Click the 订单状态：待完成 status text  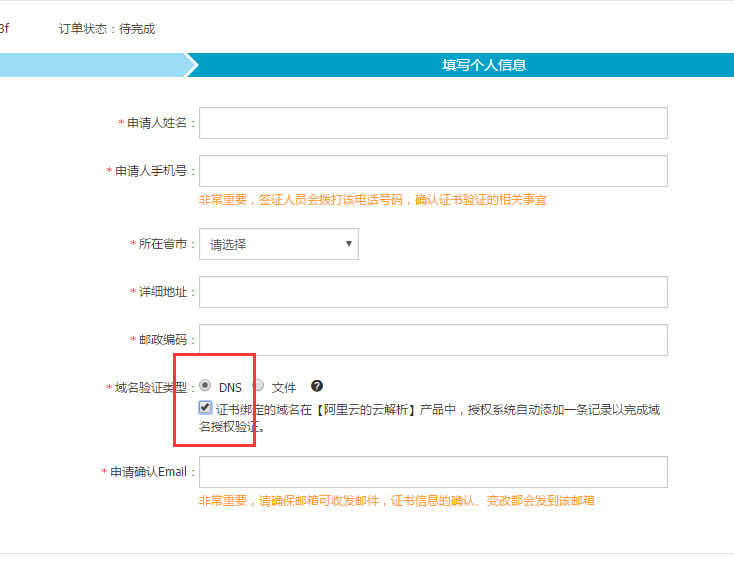coord(107,29)
